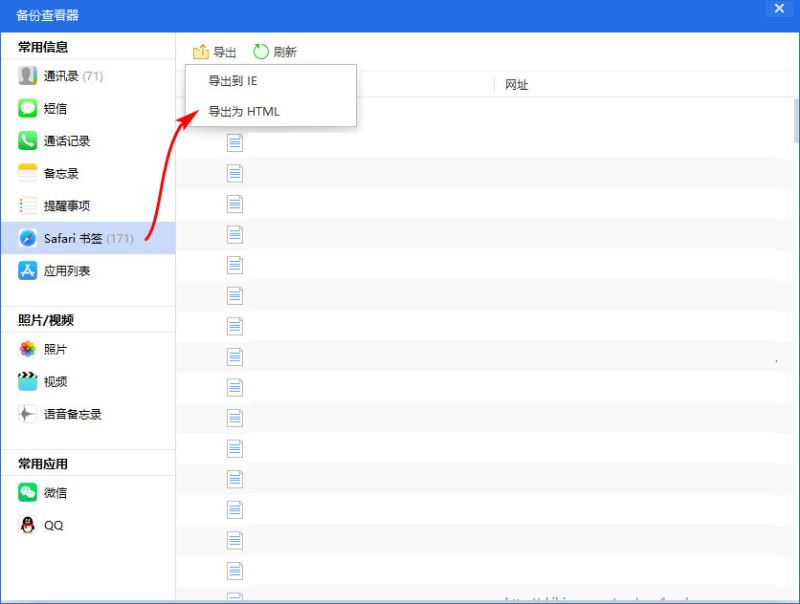Viewport: 800px width, 604px height.
Task: Choose 导出为 HTML menu entry
Action: pyautogui.click(x=270, y=111)
